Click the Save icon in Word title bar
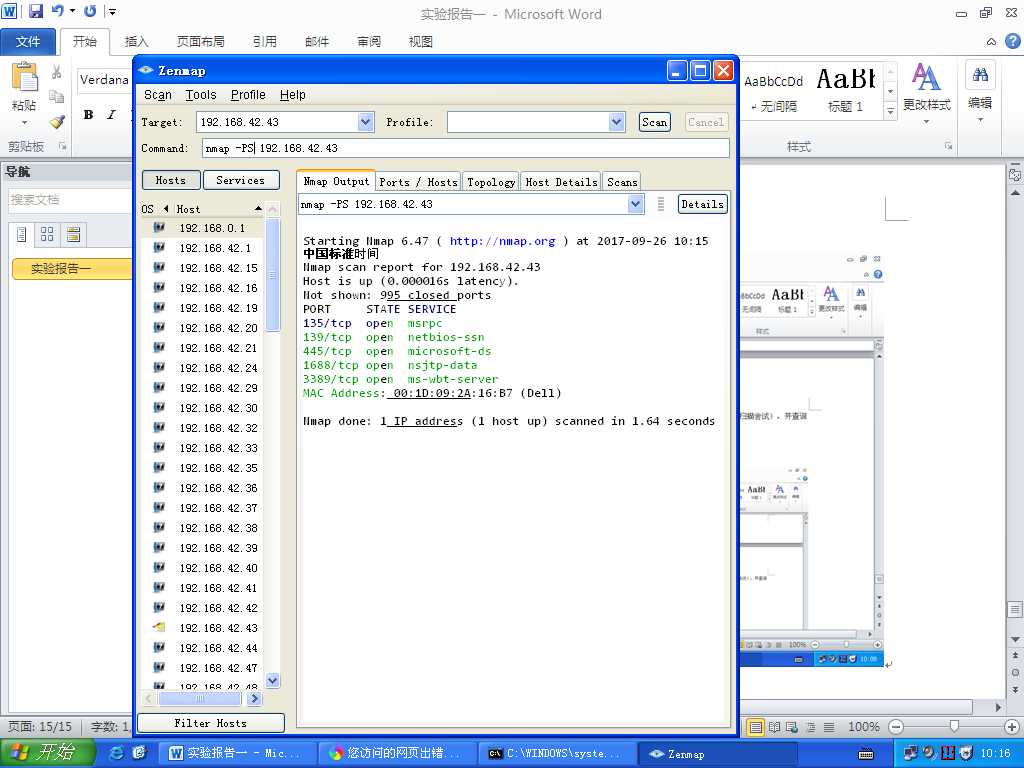 pyautogui.click(x=36, y=11)
